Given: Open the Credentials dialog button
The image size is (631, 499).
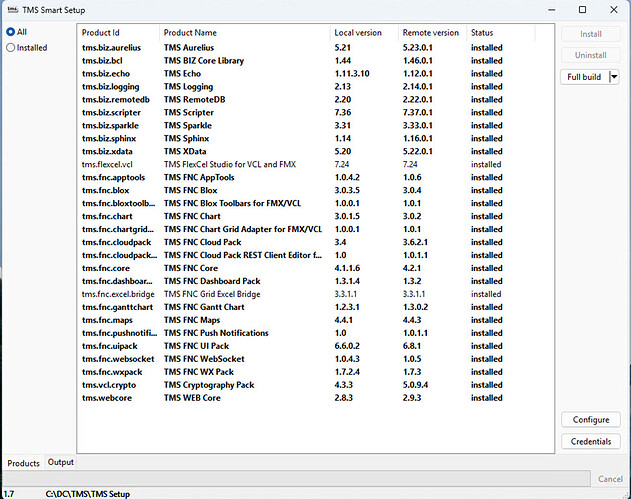Looking at the screenshot, I should (x=590, y=441).
